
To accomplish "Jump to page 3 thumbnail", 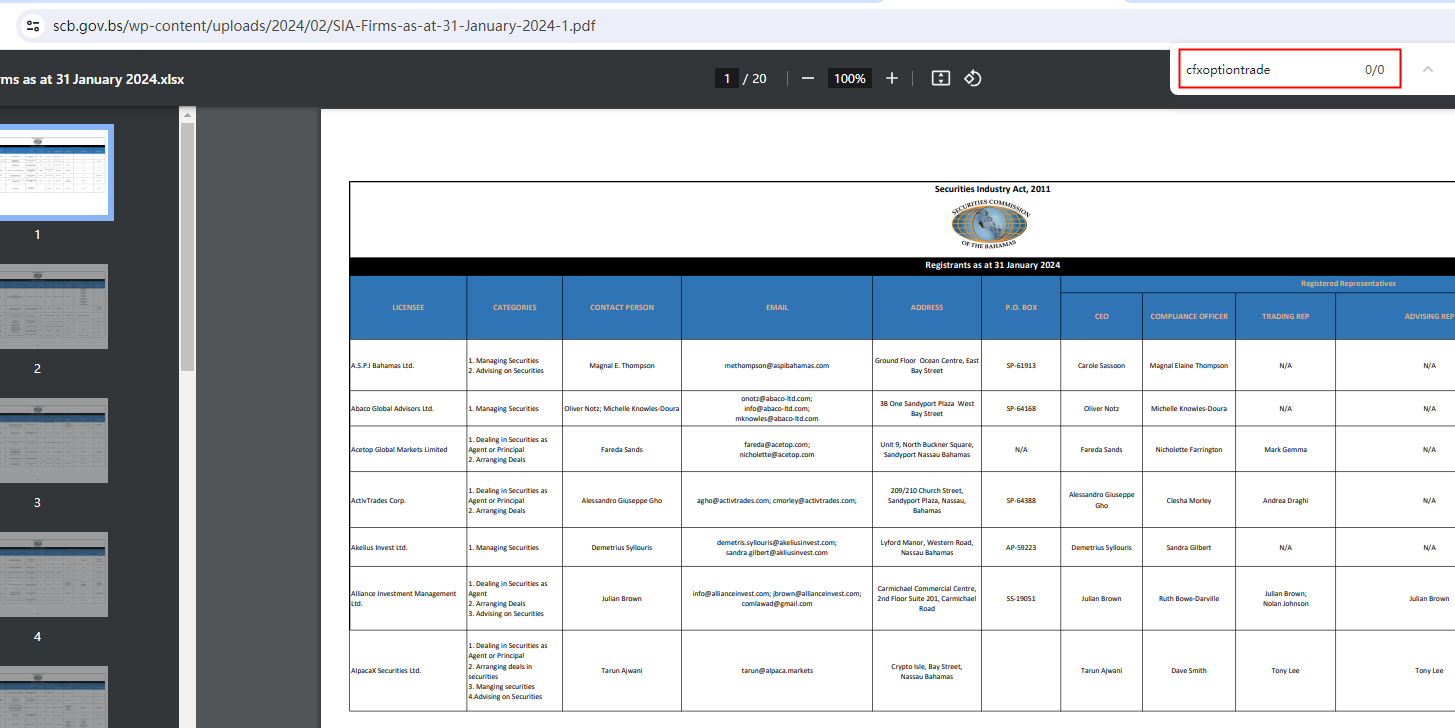I will 55,440.
